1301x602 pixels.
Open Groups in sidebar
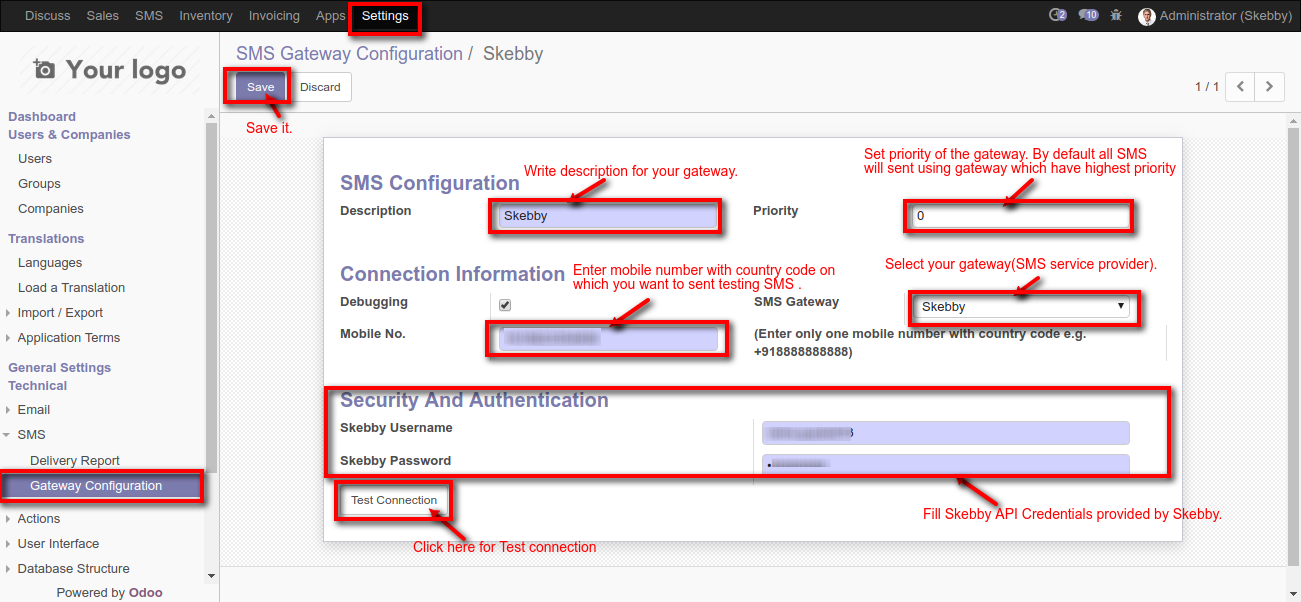(x=39, y=184)
